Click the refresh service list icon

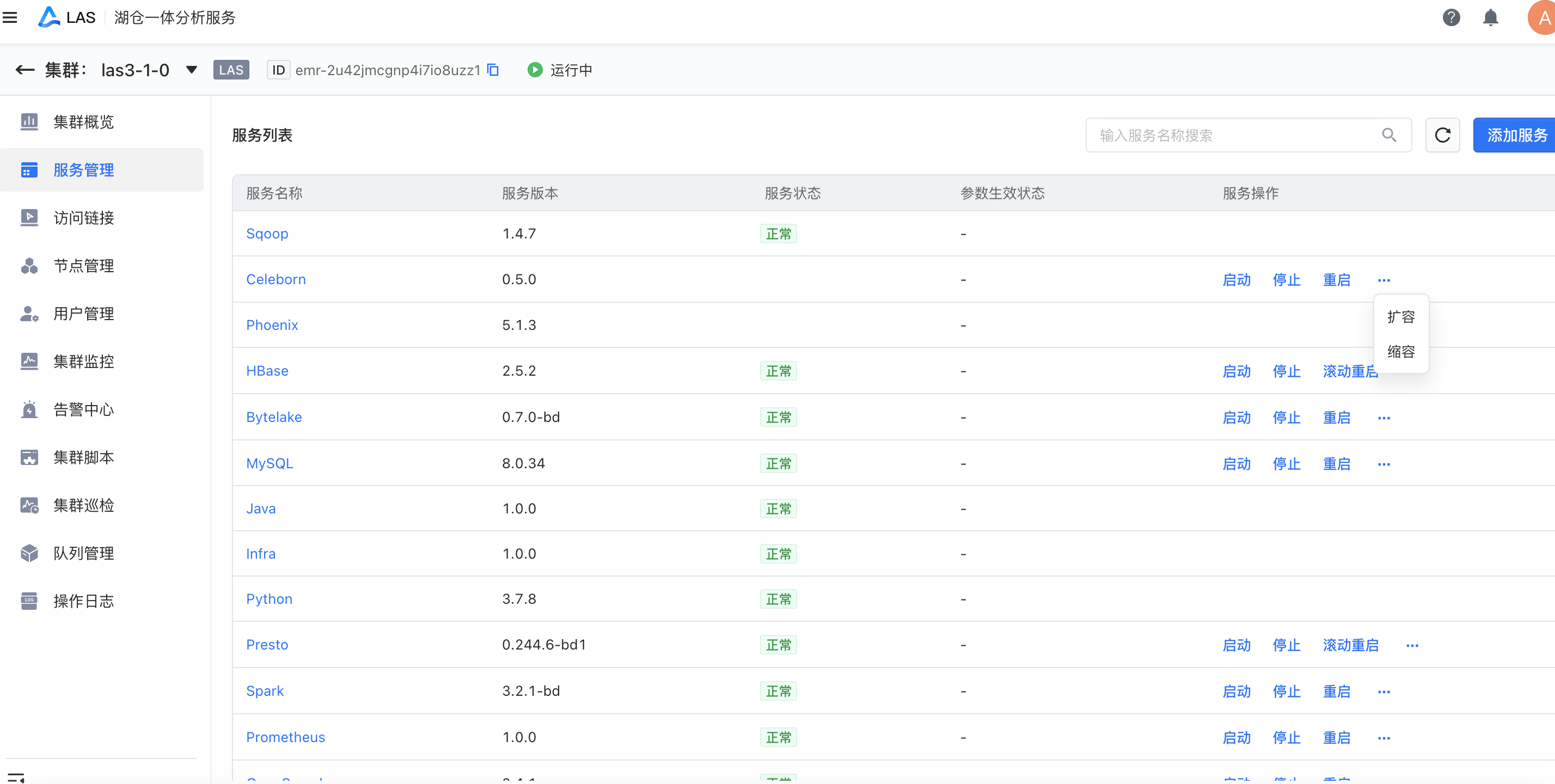click(1442, 135)
